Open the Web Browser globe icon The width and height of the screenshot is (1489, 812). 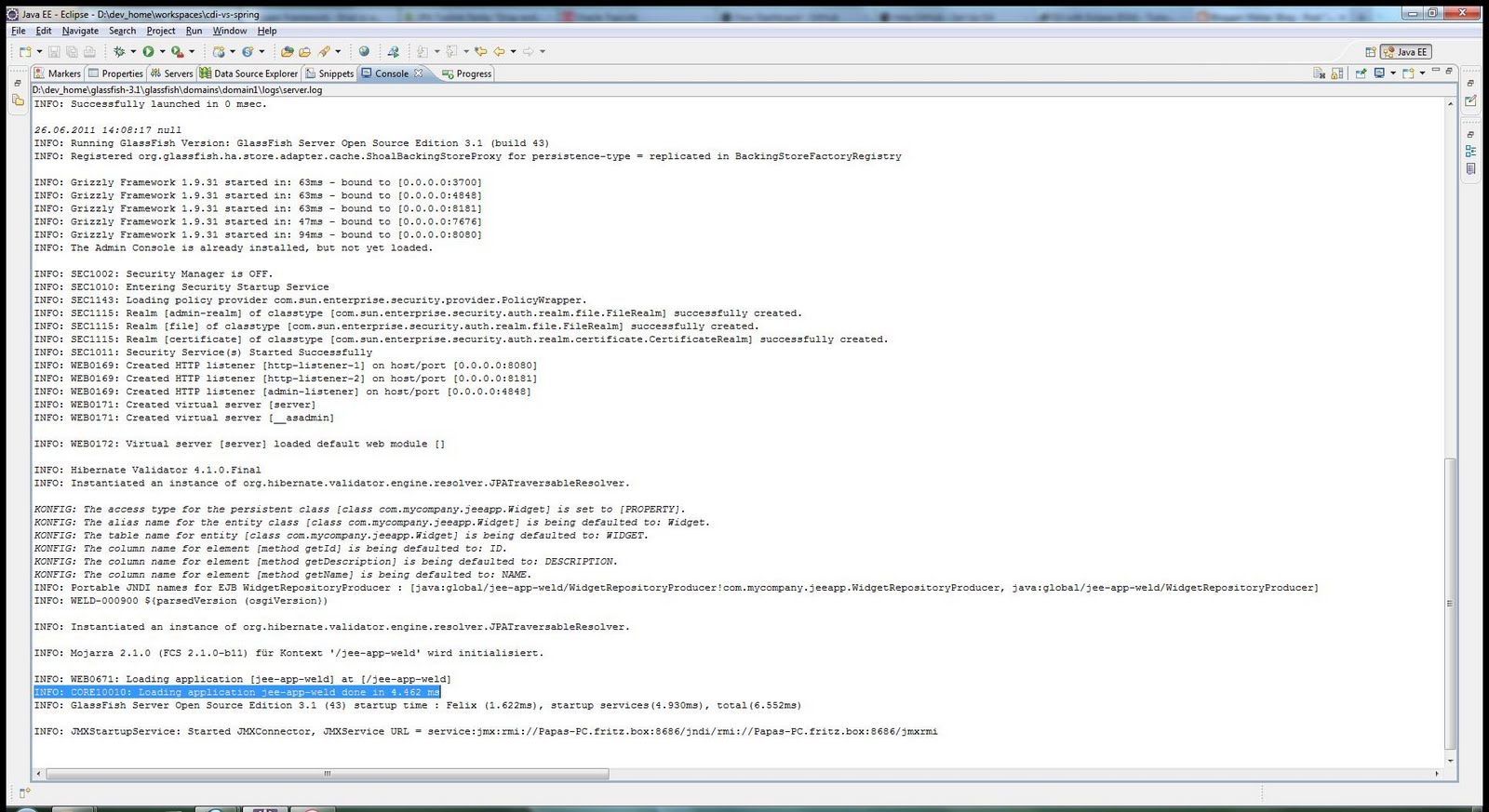[x=364, y=51]
